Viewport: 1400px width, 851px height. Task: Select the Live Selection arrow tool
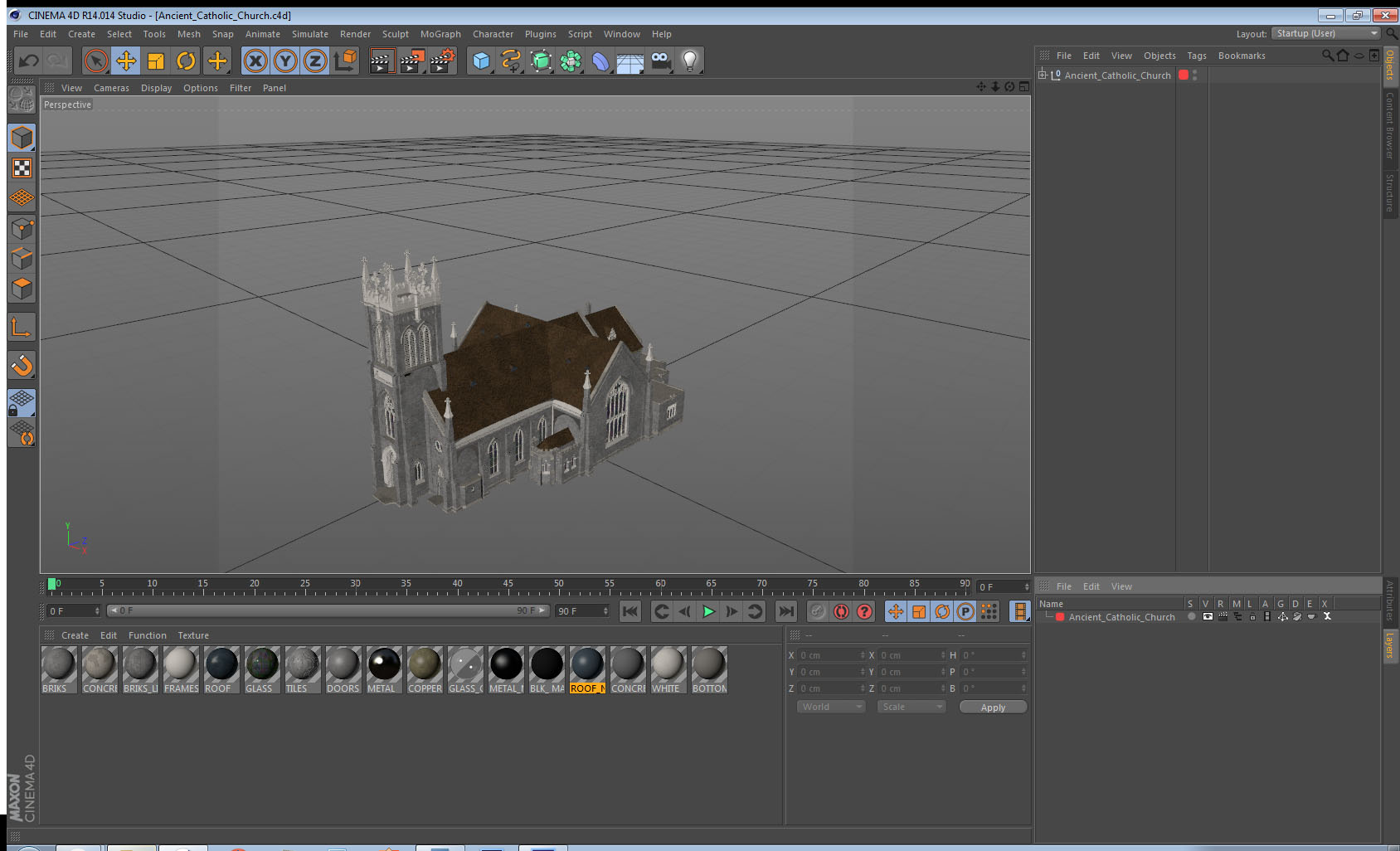96,61
